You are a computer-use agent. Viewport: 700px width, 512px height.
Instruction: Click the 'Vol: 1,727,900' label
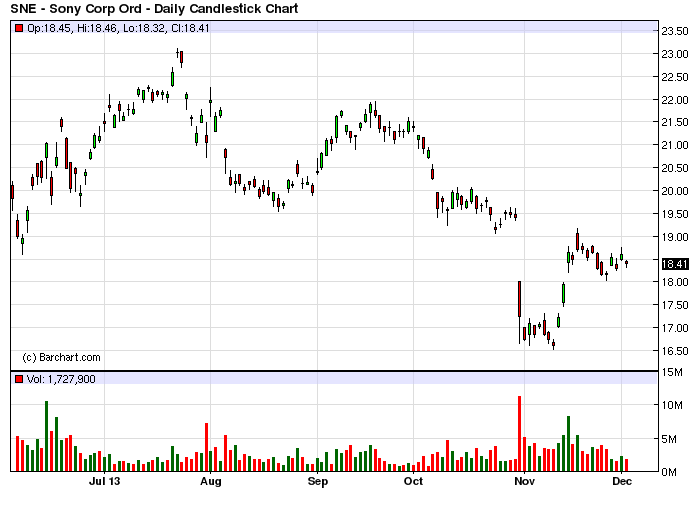click(61, 379)
